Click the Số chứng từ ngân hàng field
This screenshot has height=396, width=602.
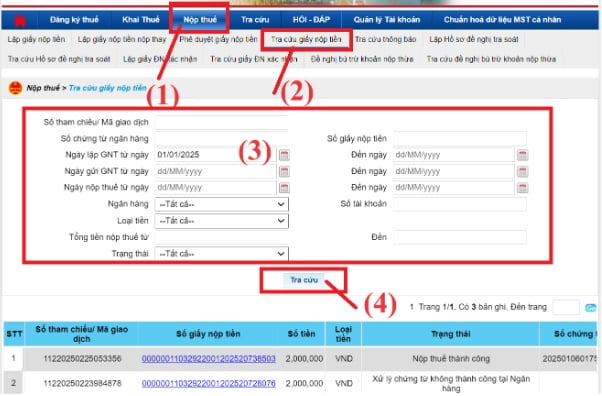[x=222, y=139]
